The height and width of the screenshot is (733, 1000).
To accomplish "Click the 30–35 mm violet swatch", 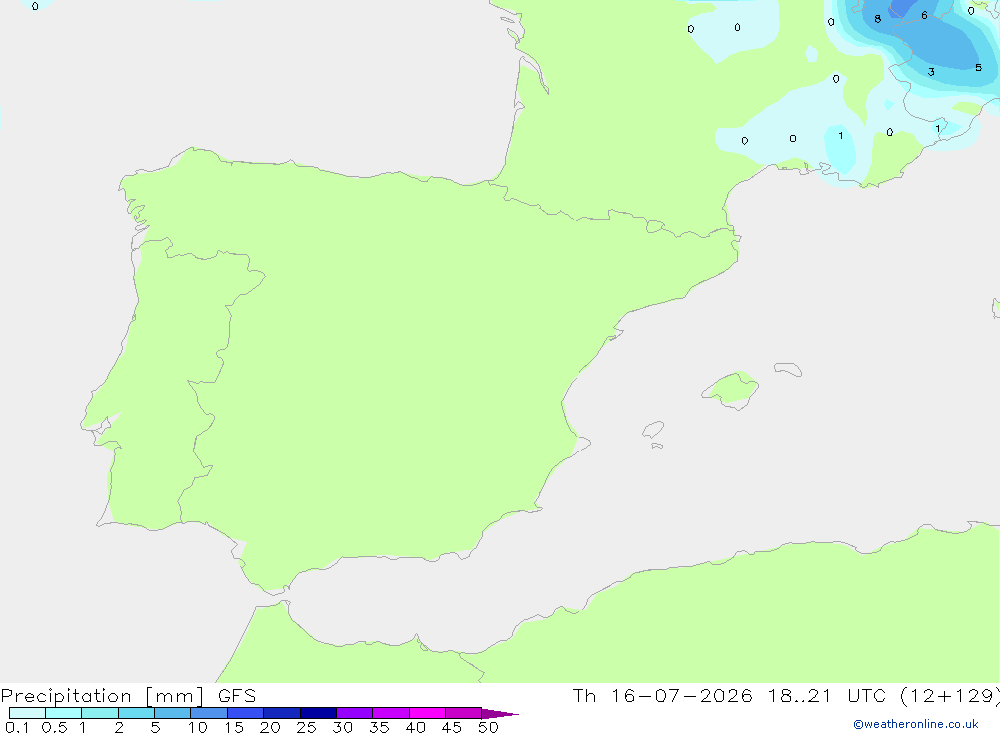I will click(355, 713).
